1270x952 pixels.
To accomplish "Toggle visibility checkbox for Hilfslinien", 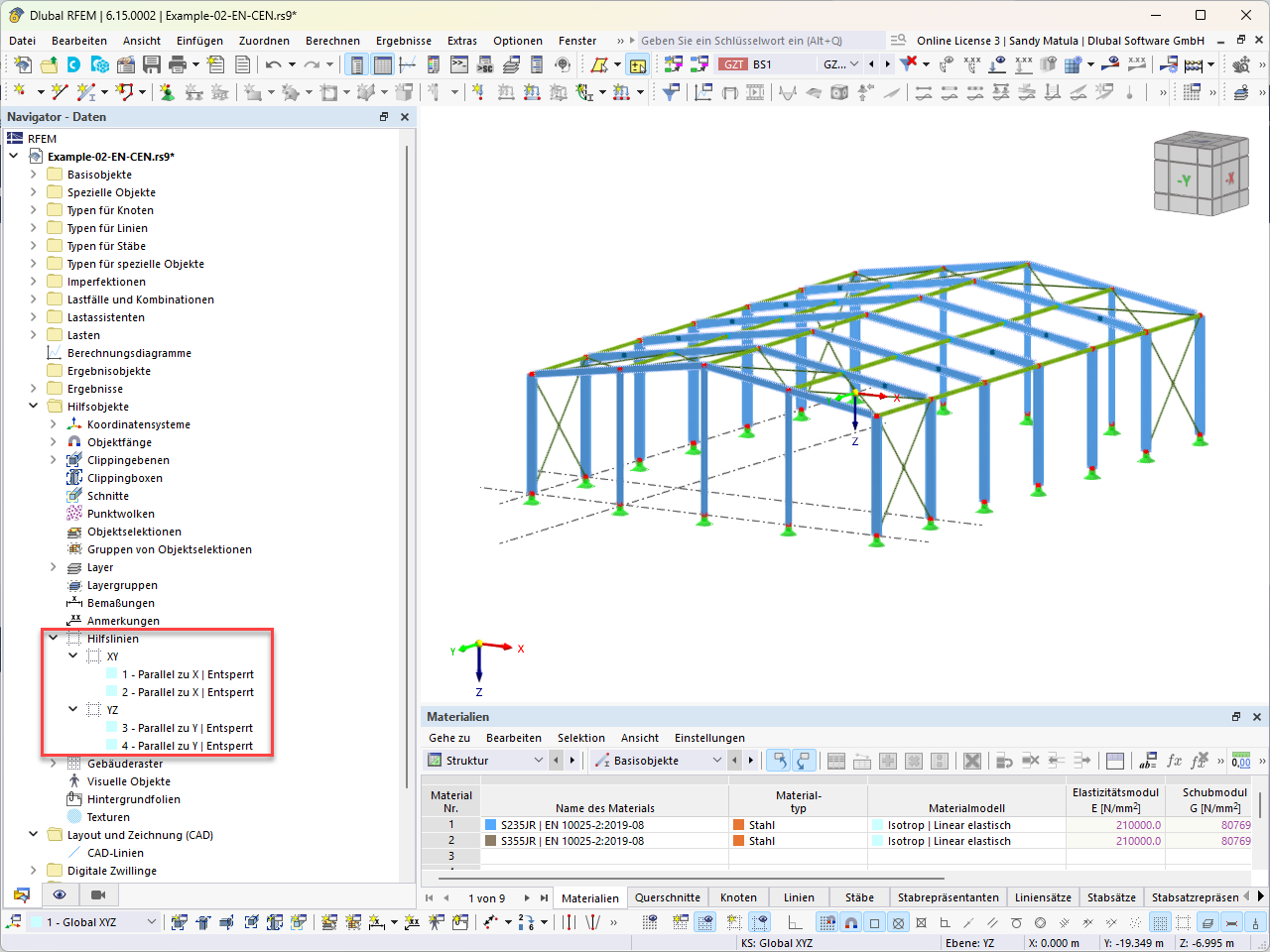I will point(73,639).
